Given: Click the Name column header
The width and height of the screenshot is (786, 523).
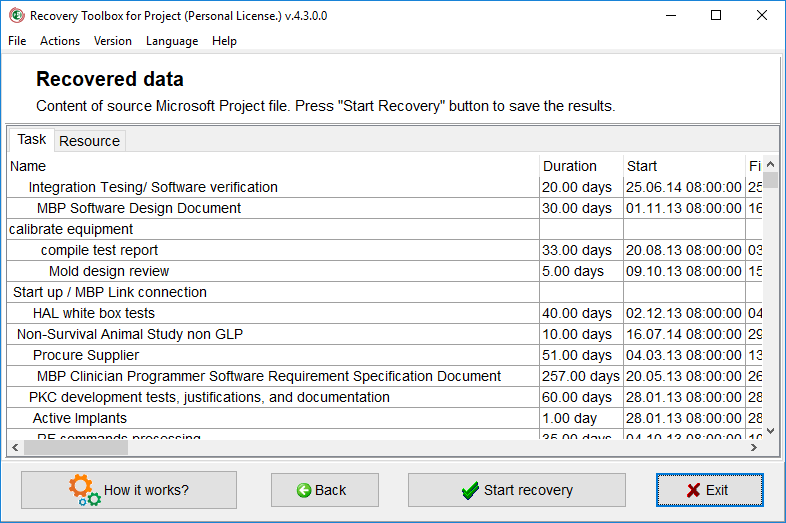Looking at the screenshot, I should (273, 166).
